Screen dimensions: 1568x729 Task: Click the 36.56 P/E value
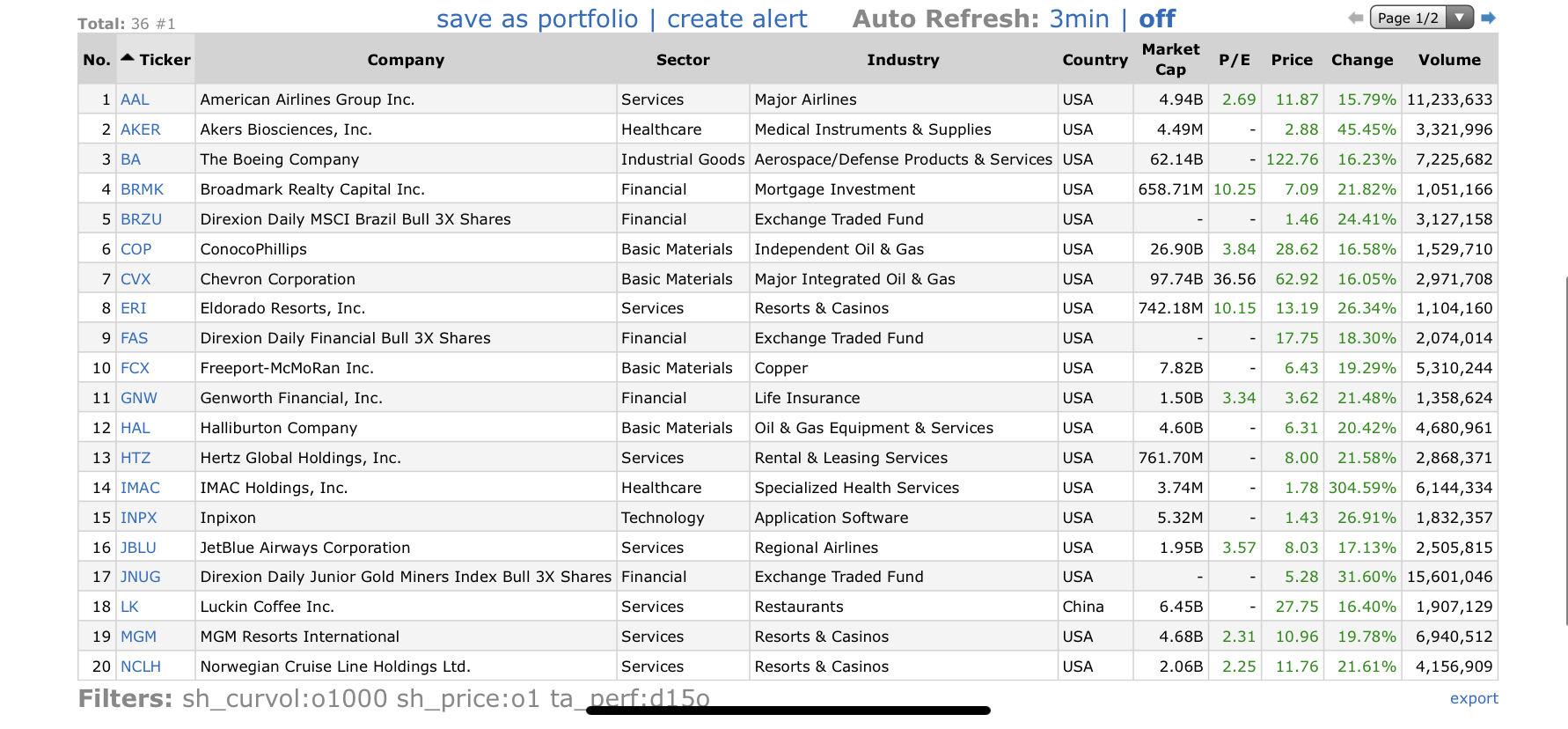click(1235, 279)
